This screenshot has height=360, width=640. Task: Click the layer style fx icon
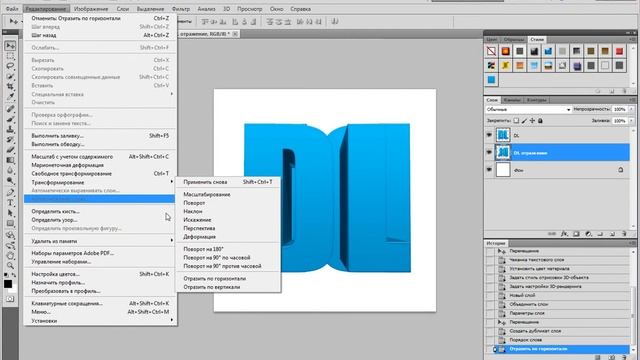[564, 234]
